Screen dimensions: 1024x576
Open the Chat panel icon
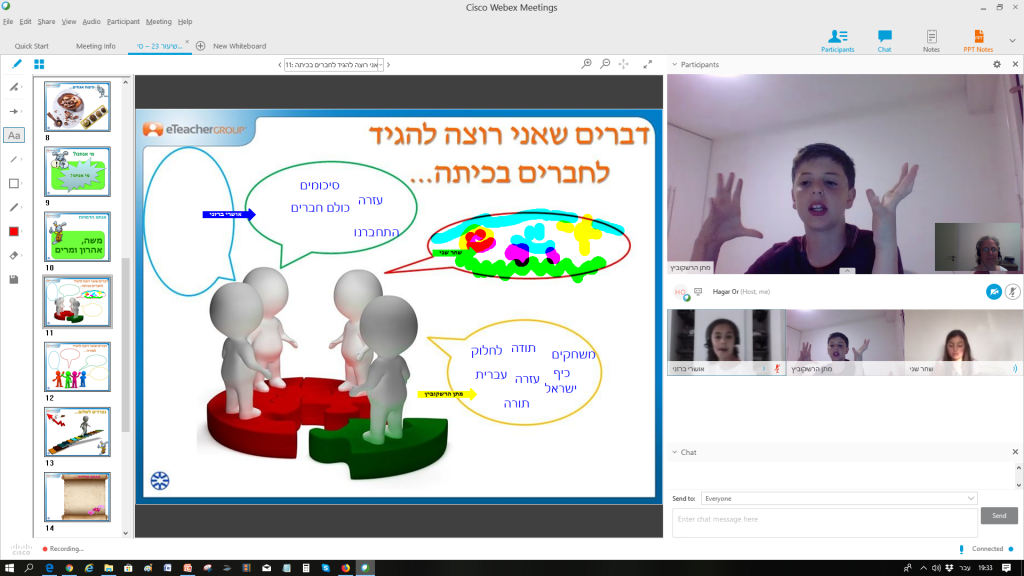[883, 35]
